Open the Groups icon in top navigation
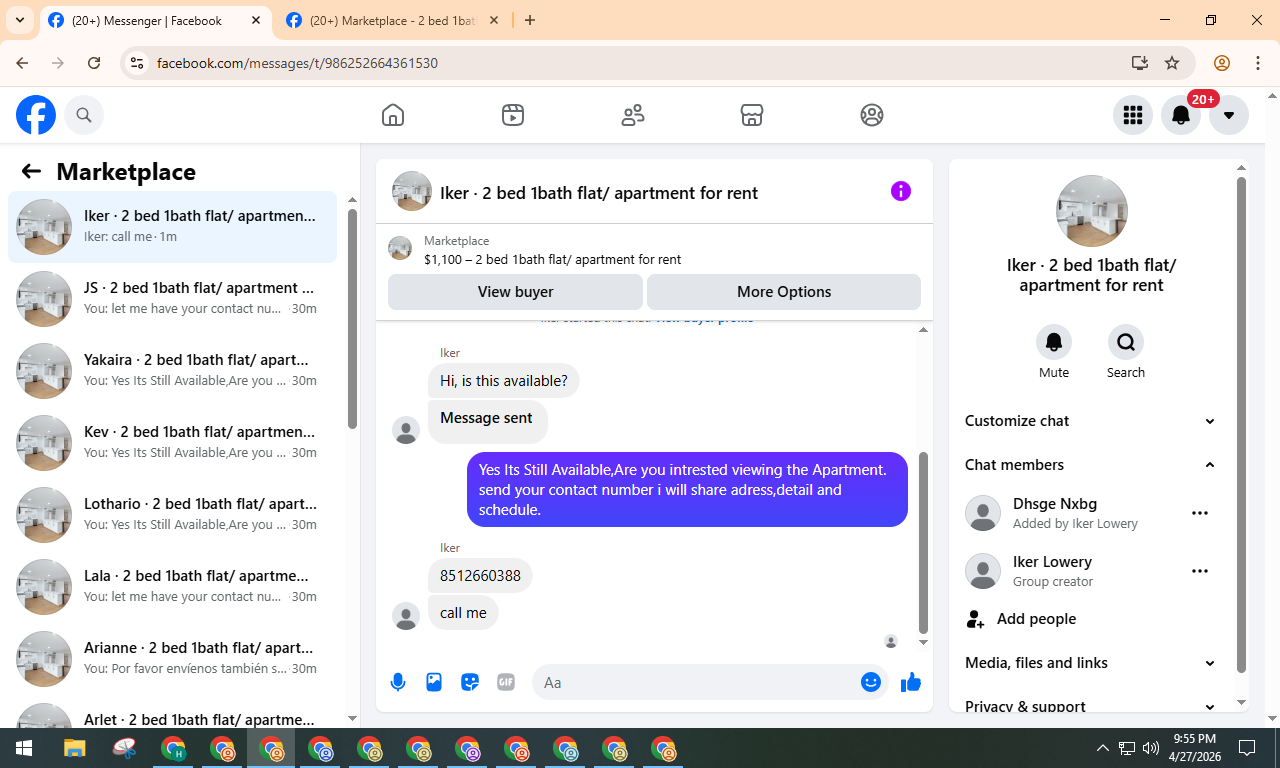This screenshot has width=1280, height=768. click(x=872, y=115)
